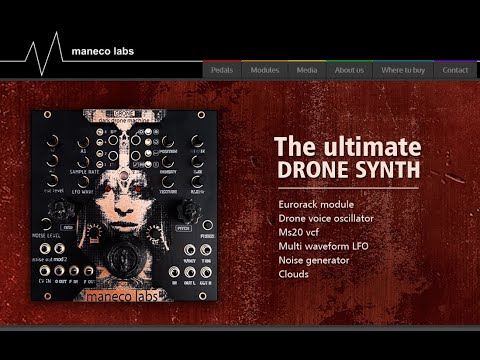The image size is (480, 360).
Task: Select the 'Noise generator' feature line
Action: point(314,260)
